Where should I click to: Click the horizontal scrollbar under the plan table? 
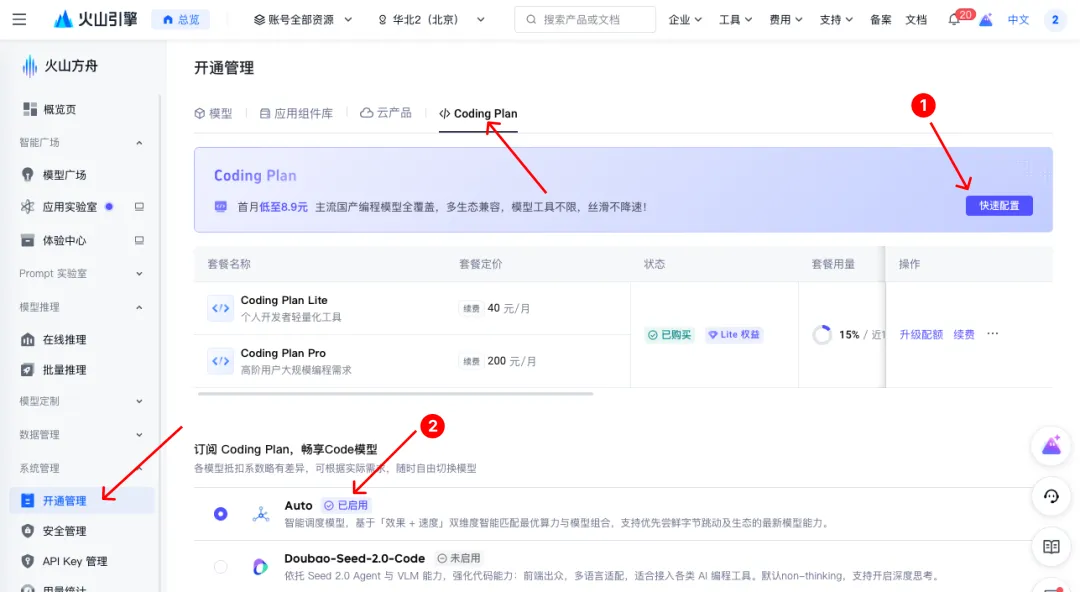(395, 394)
